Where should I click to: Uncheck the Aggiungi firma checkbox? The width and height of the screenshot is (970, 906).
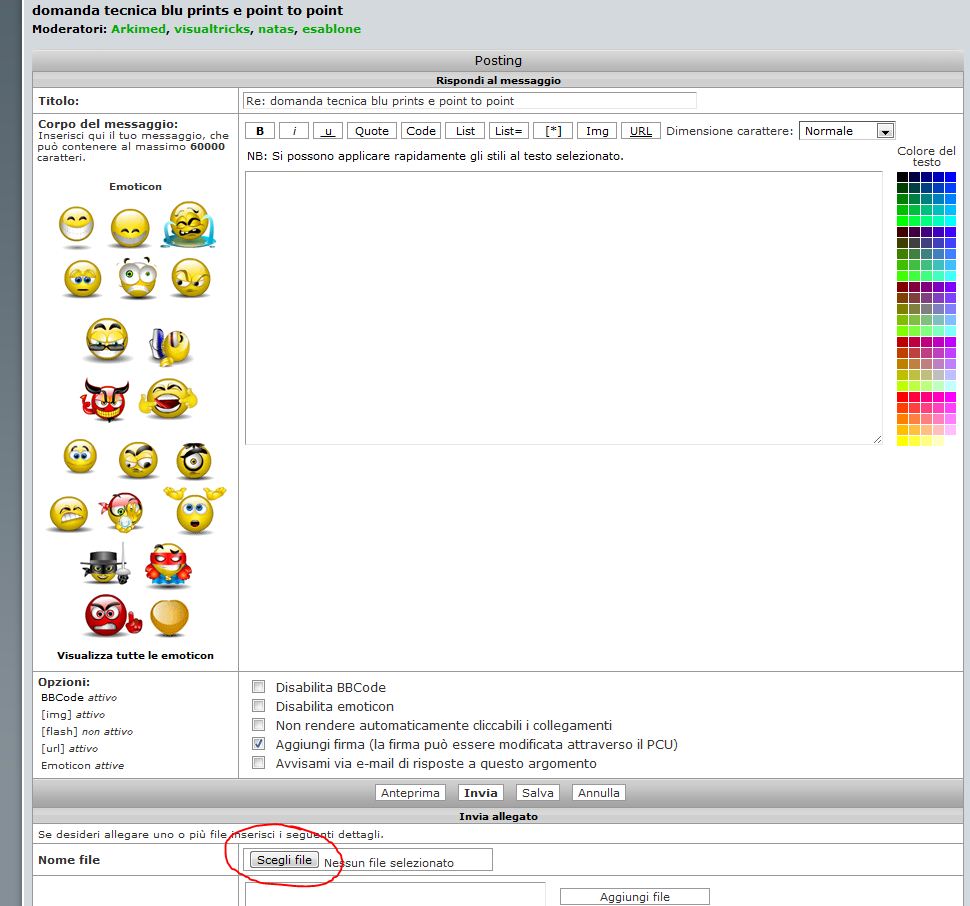click(259, 743)
